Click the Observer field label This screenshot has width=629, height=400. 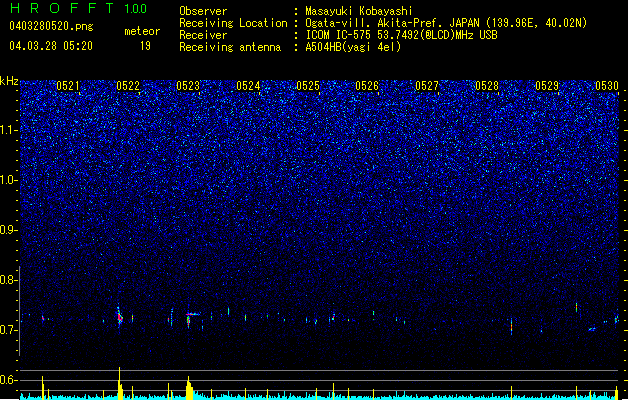click(203, 11)
